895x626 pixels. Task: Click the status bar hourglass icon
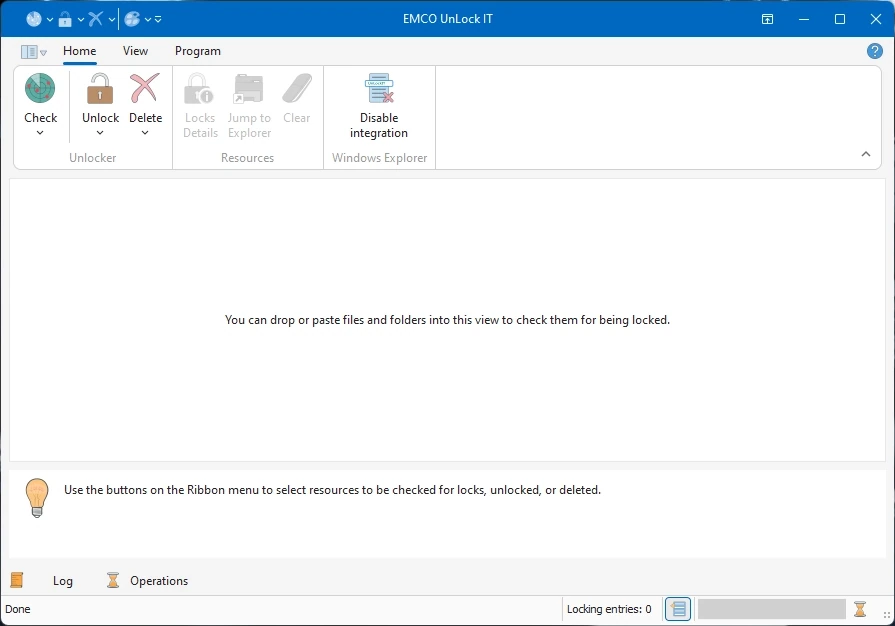tap(860, 609)
